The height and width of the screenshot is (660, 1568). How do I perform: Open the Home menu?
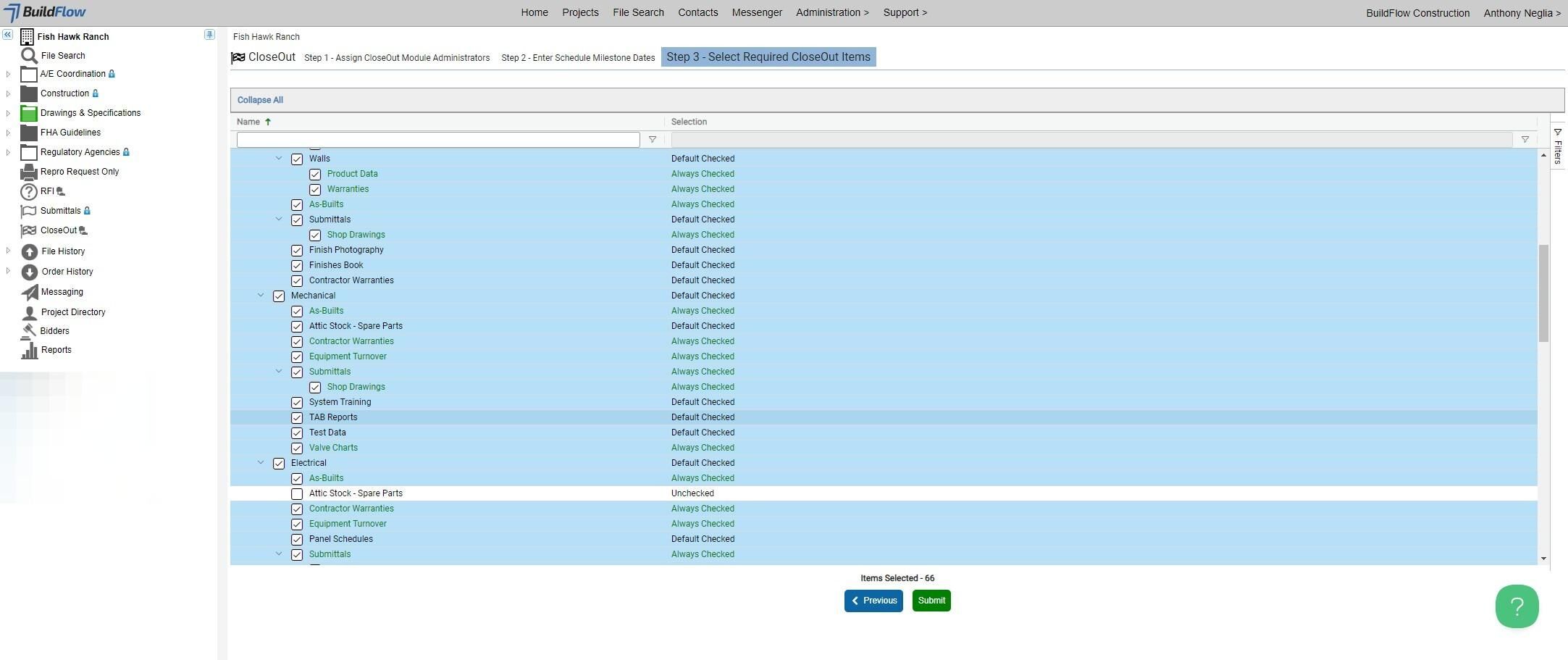click(534, 12)
